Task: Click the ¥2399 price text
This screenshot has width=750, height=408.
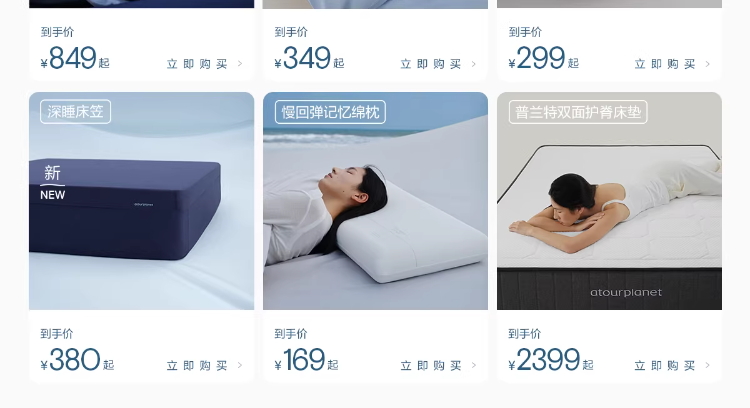Action: coord(551,360)
